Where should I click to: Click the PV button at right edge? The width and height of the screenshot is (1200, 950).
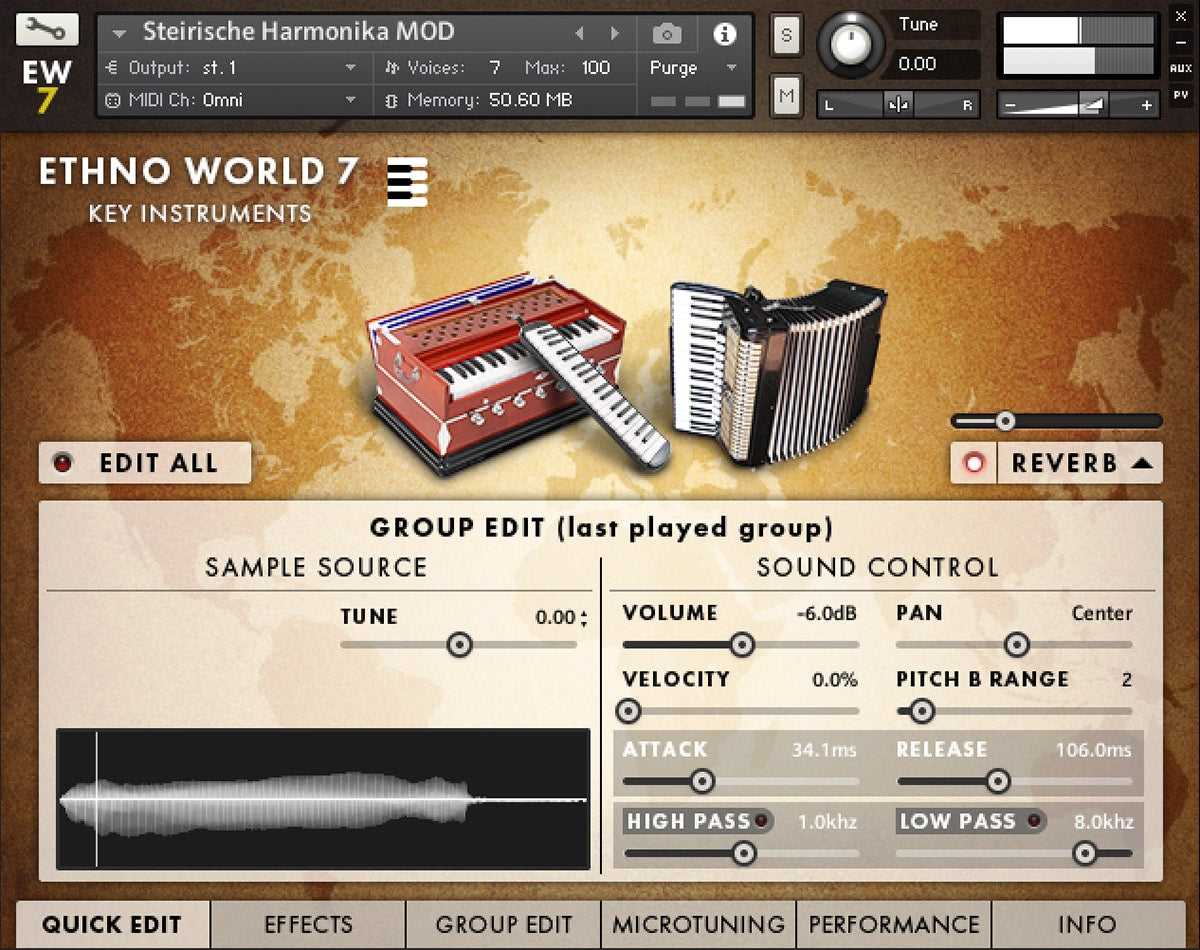1180,96
